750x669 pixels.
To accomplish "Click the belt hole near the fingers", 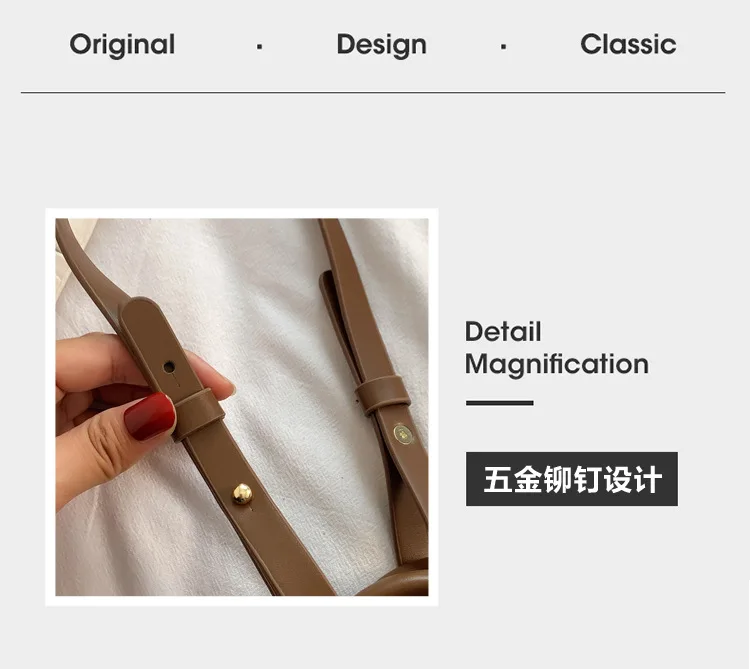I will coord(169,367).
